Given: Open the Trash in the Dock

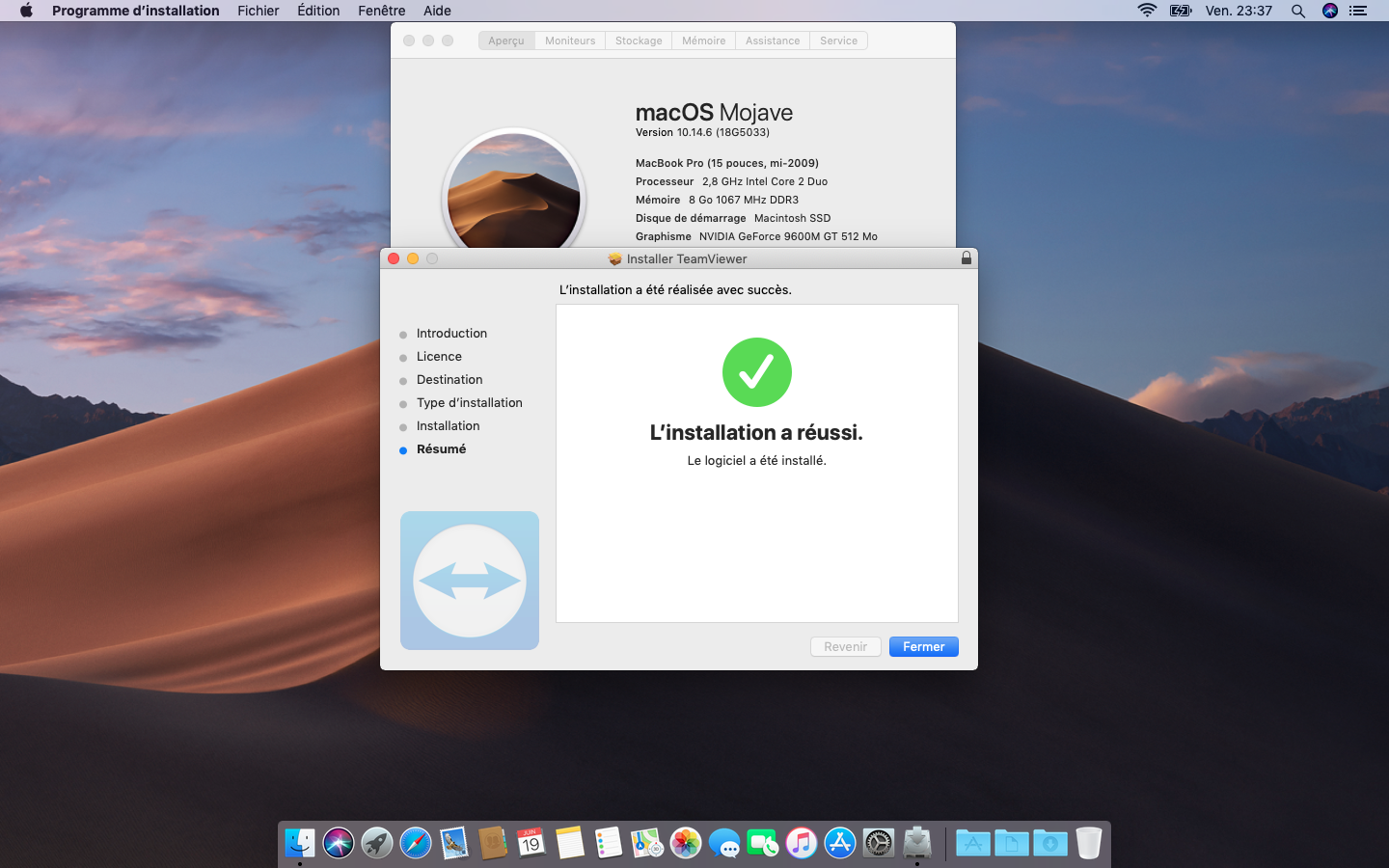Looking at the screenshot, I should [x=1089, y=843].
